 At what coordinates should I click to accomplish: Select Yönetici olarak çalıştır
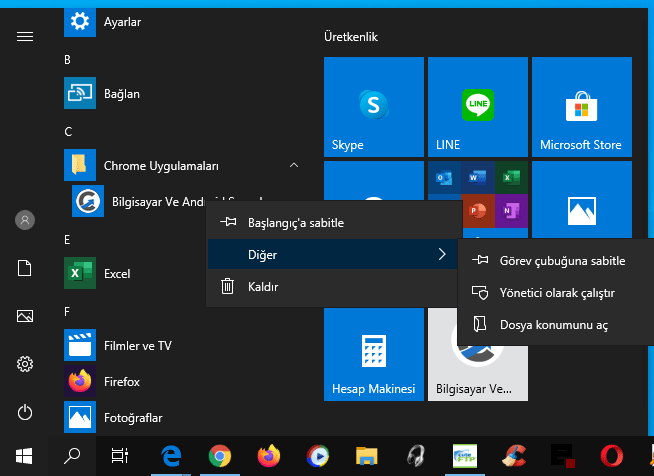click(556, 293)
